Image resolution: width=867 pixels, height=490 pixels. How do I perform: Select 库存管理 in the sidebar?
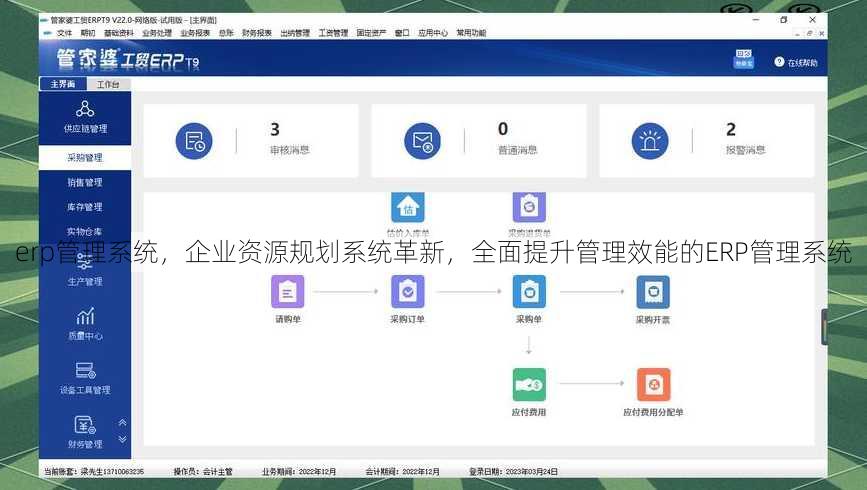(x=85, y=207)
